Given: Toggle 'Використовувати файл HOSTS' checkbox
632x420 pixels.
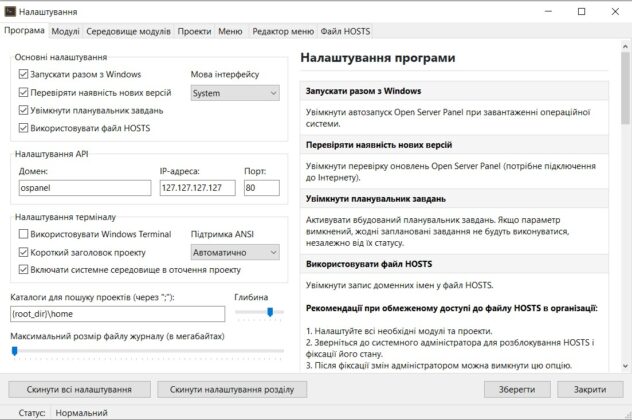Looking at the screenshot, I should point(24,128).
